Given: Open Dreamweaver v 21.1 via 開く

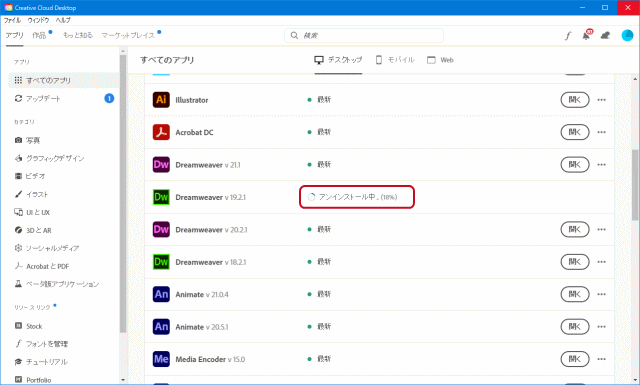Looking at the screenshot, I should (x=575, y=165).
